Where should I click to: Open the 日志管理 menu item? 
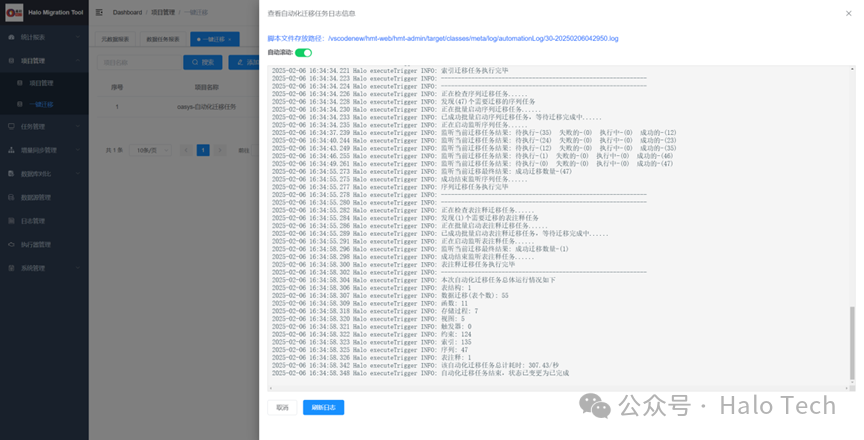point(44,221)
